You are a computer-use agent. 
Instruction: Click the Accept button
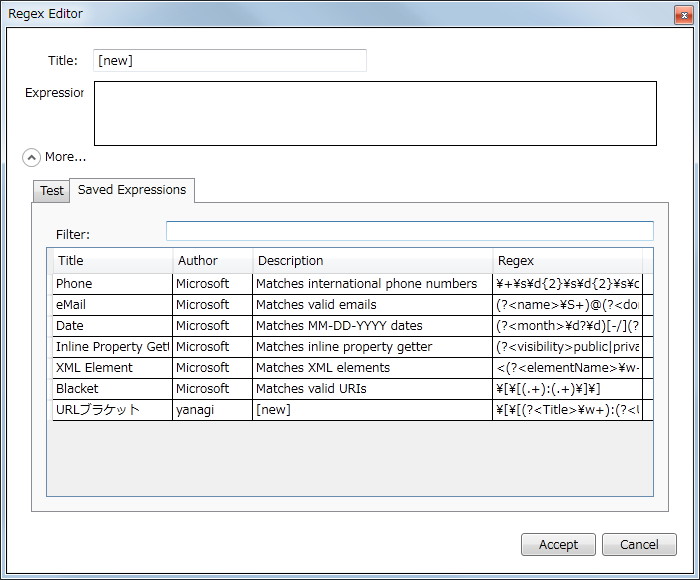click(x=558, y=544)
